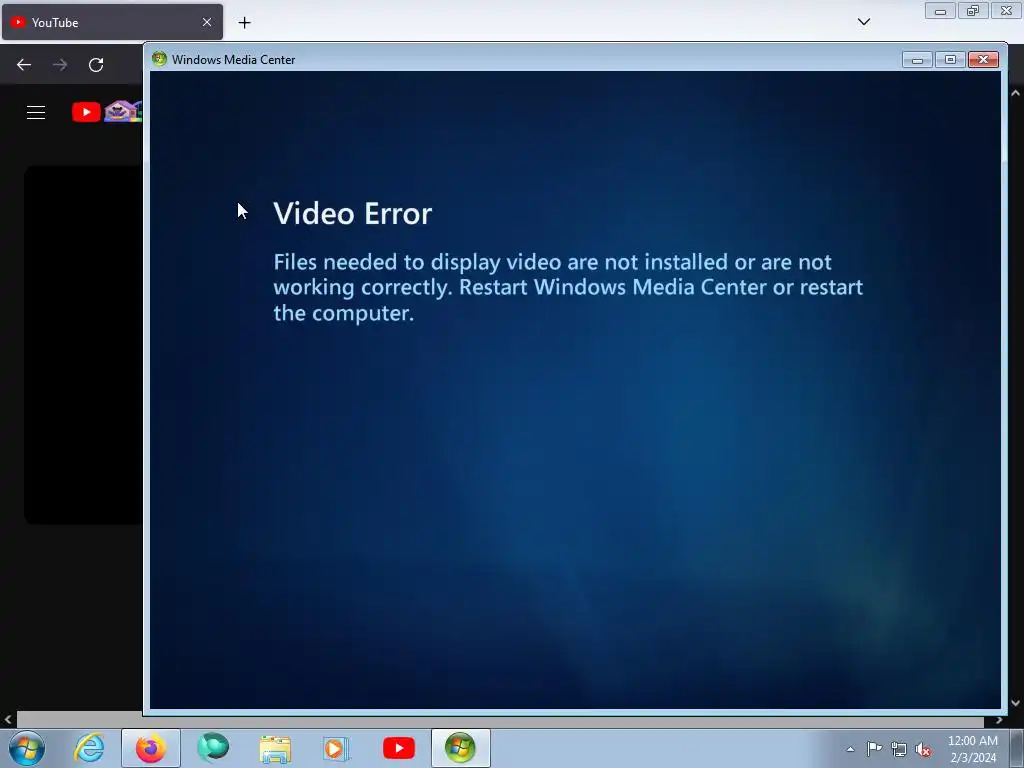Minimize the Windows Media Center window
The image size is (1024, 768).
click(x=917, y=60)
